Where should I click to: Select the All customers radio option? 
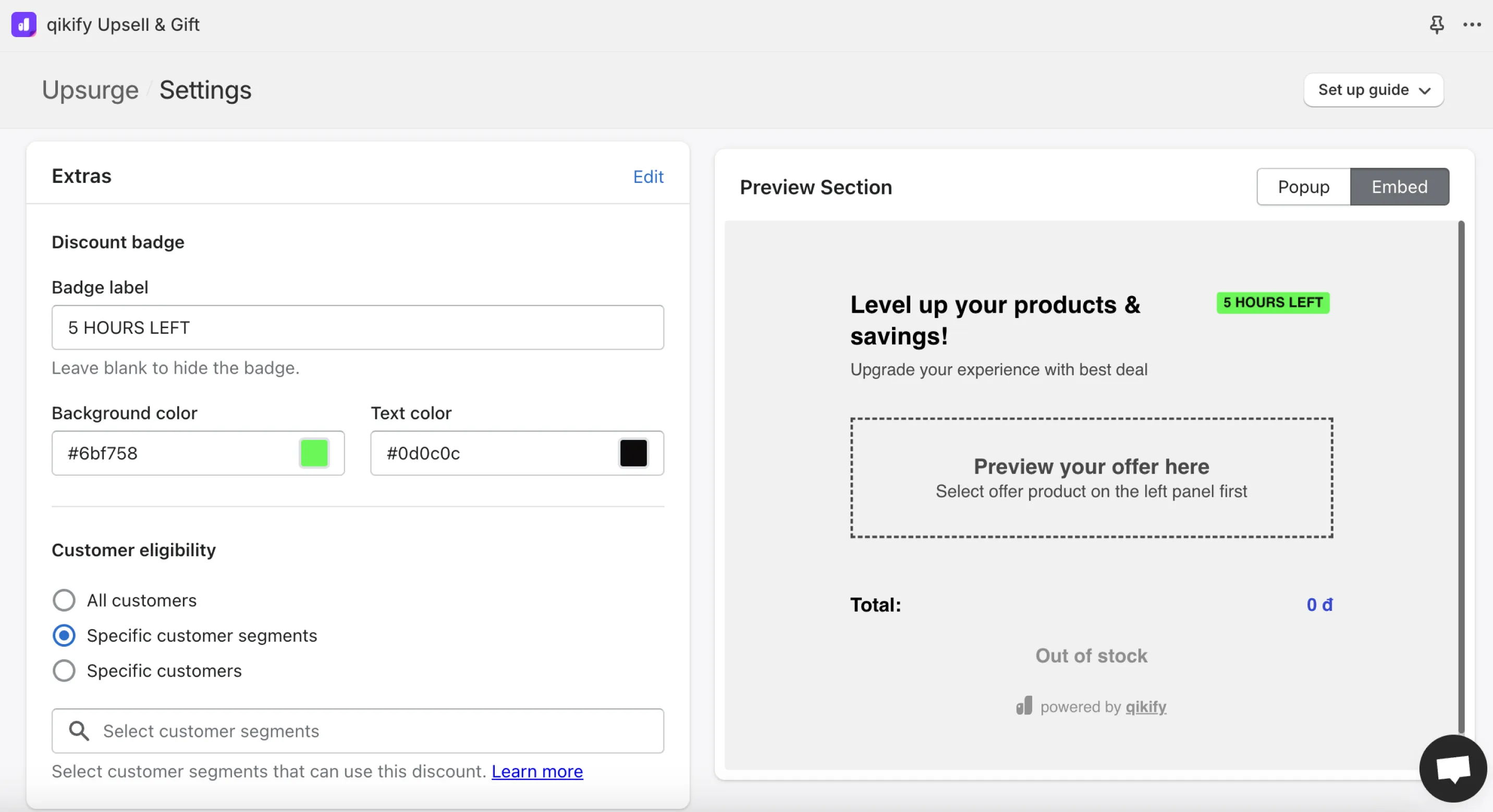click(64, 600)
